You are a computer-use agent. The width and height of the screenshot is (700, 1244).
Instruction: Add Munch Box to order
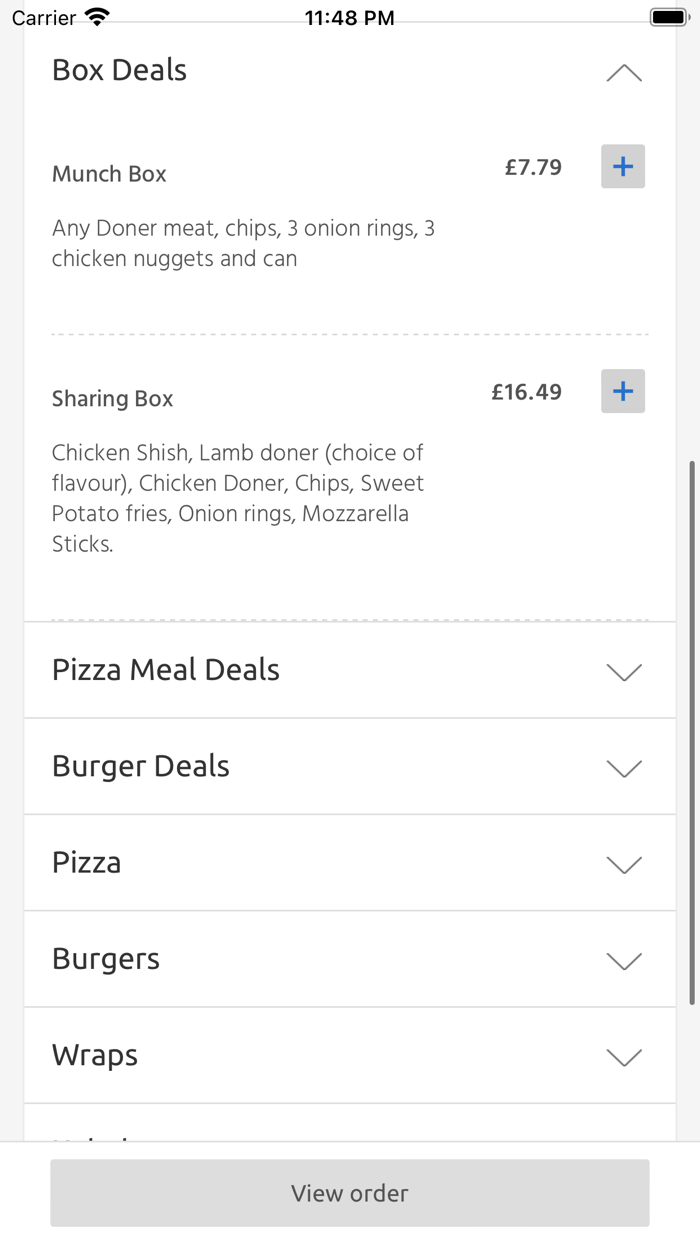pos(623,167)
